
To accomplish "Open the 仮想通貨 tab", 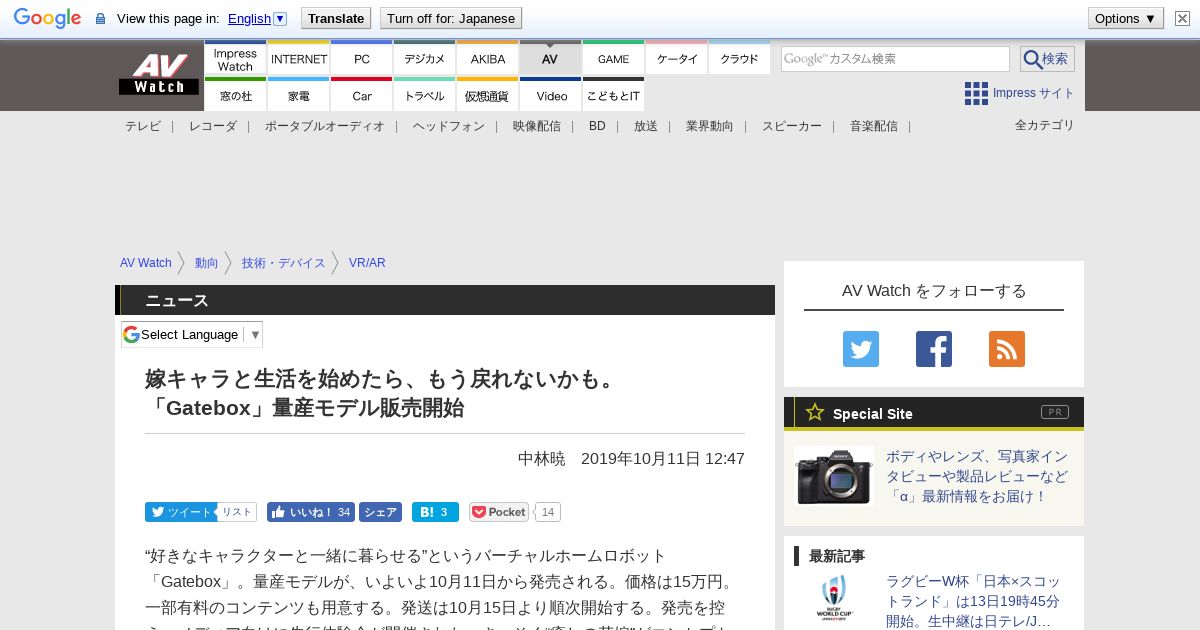I will coord(488,95).
